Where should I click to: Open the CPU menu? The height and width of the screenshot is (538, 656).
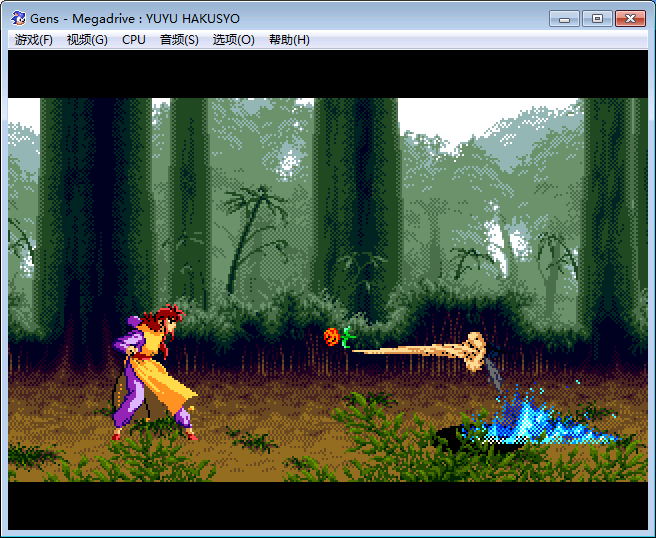(x=133, y=40)
